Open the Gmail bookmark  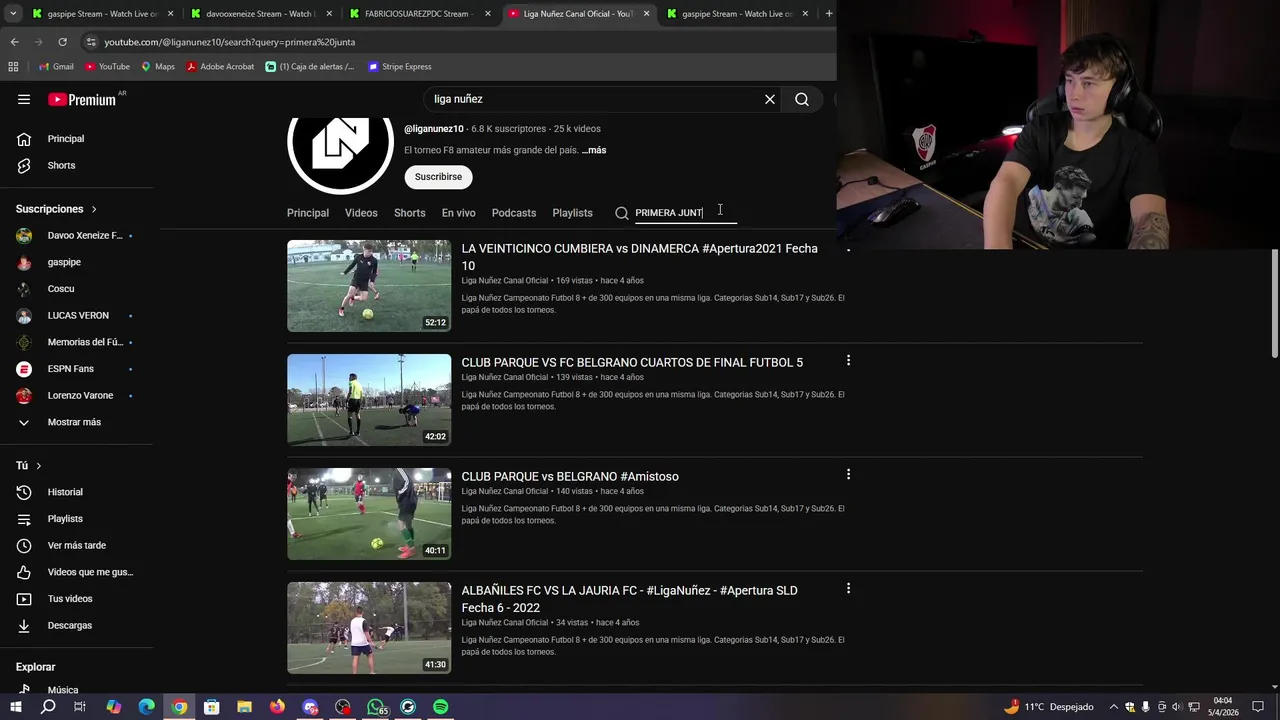click(56, 67)
